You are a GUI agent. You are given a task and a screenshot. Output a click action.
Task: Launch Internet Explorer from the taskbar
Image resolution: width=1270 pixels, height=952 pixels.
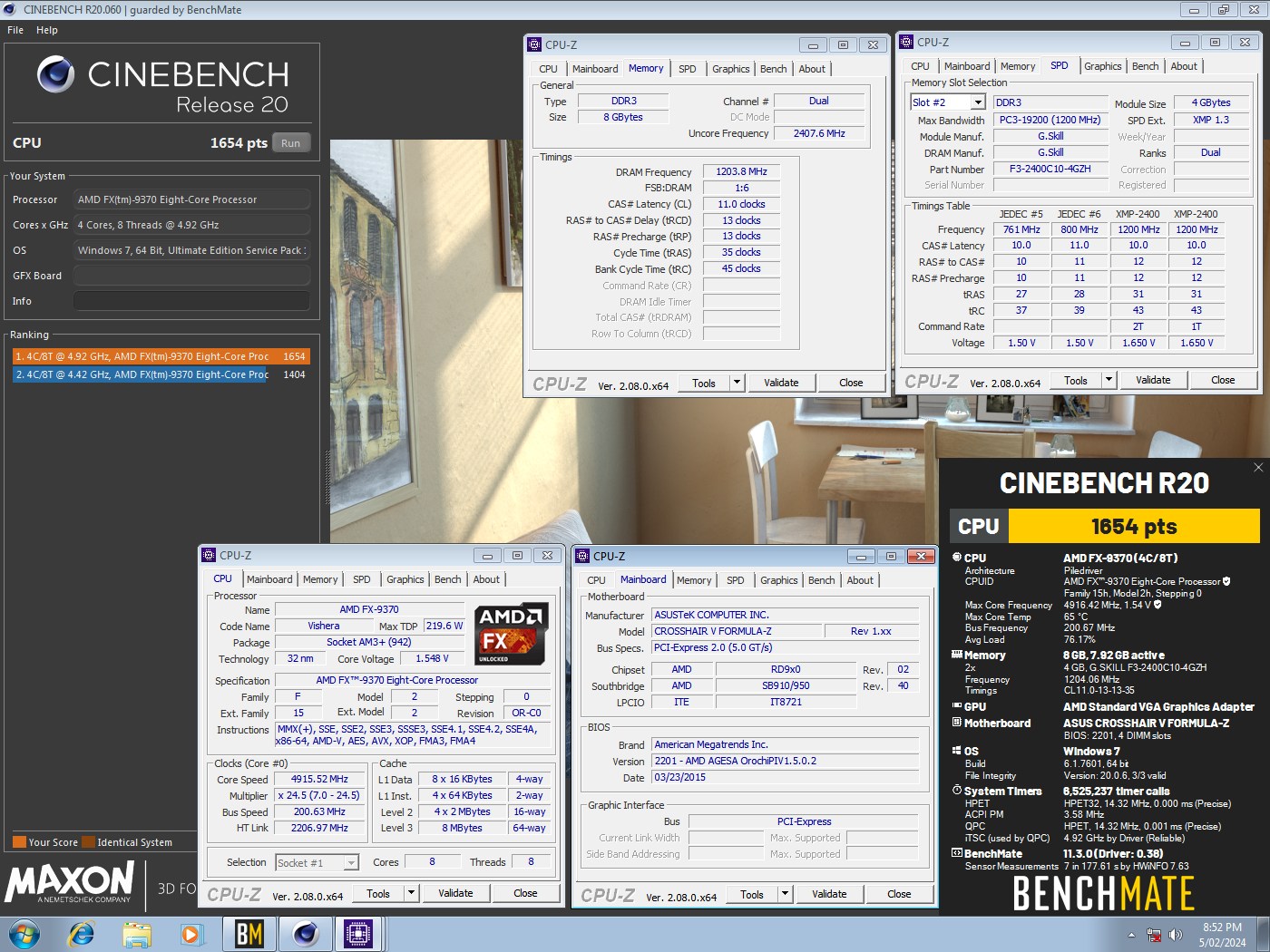click(x=81, y=934)
